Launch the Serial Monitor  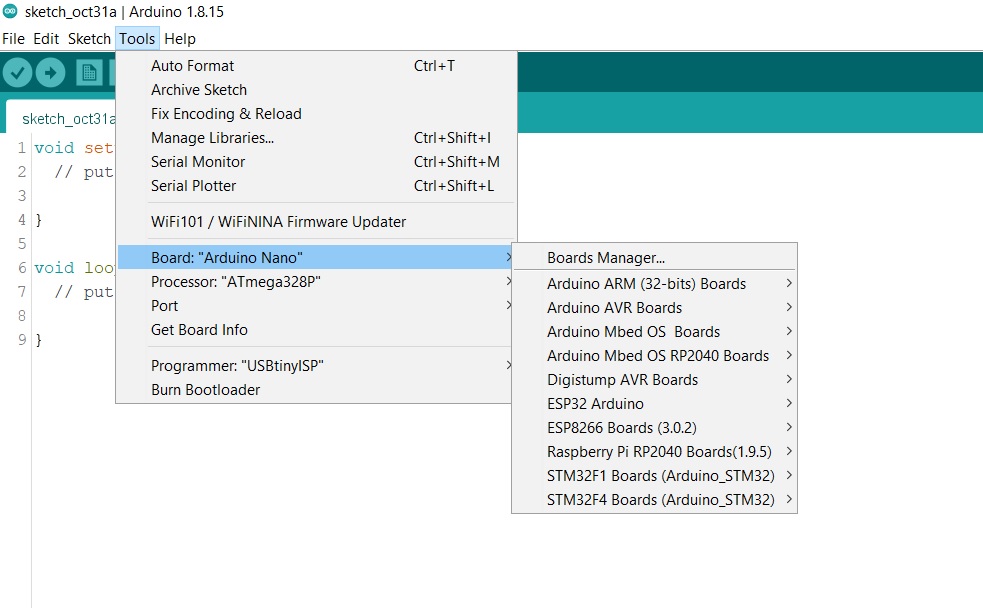tap(198, 162)
